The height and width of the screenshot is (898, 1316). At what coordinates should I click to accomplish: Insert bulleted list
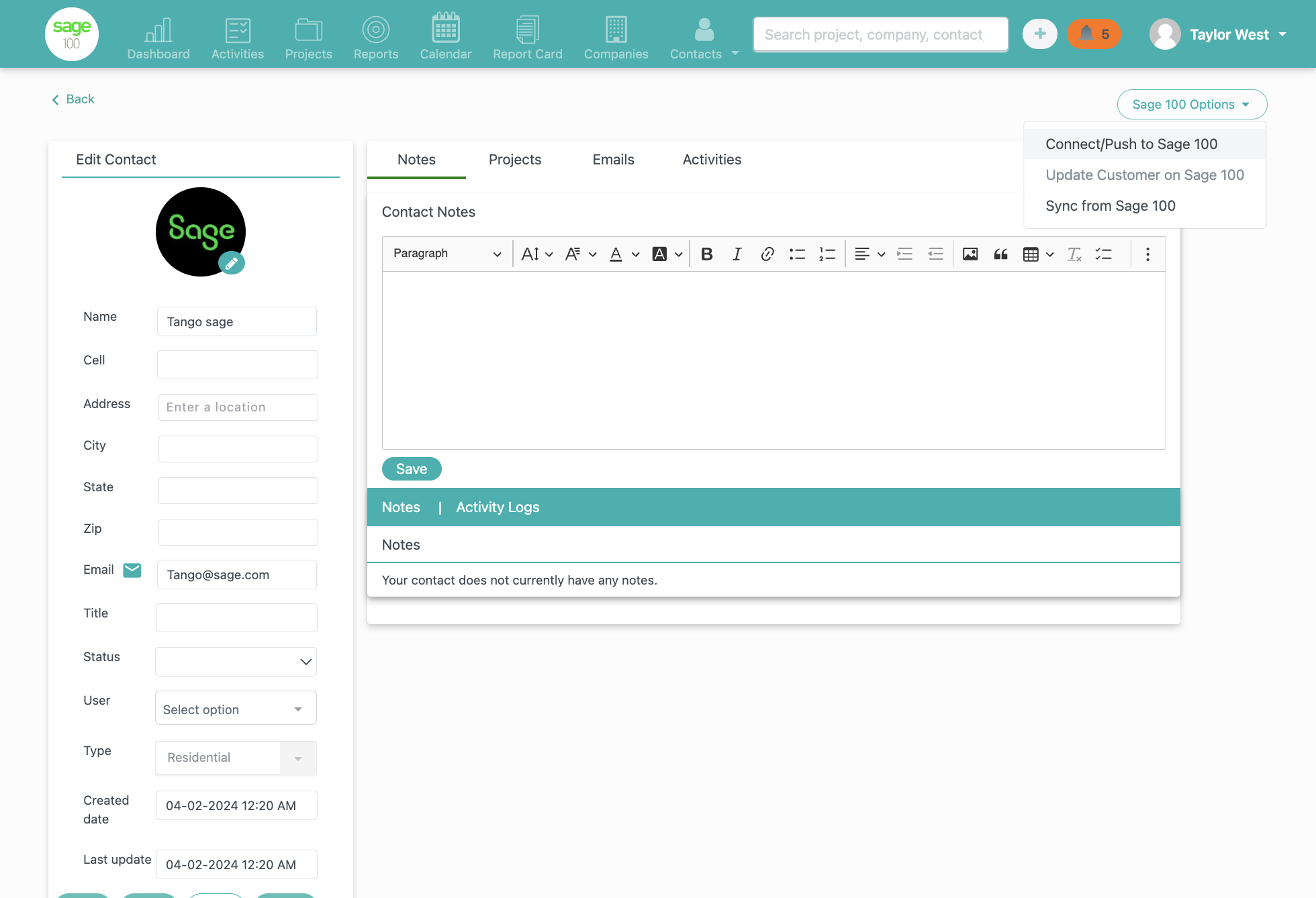click(797, 254)
